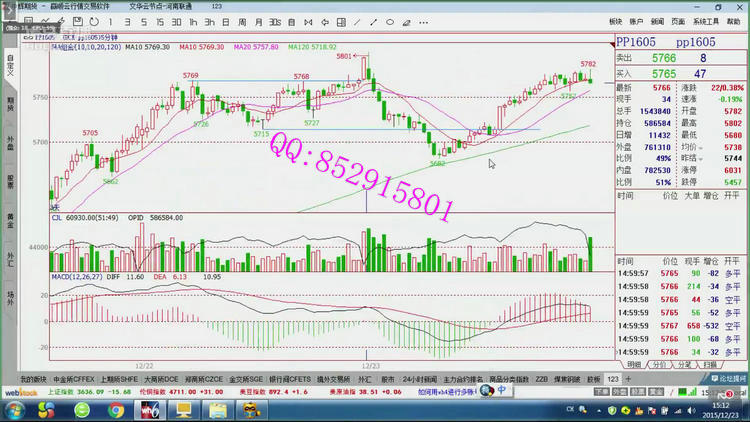Open the 板块 (sector) menu
This screenshot has height=422, width=750.
pos(615,20)
